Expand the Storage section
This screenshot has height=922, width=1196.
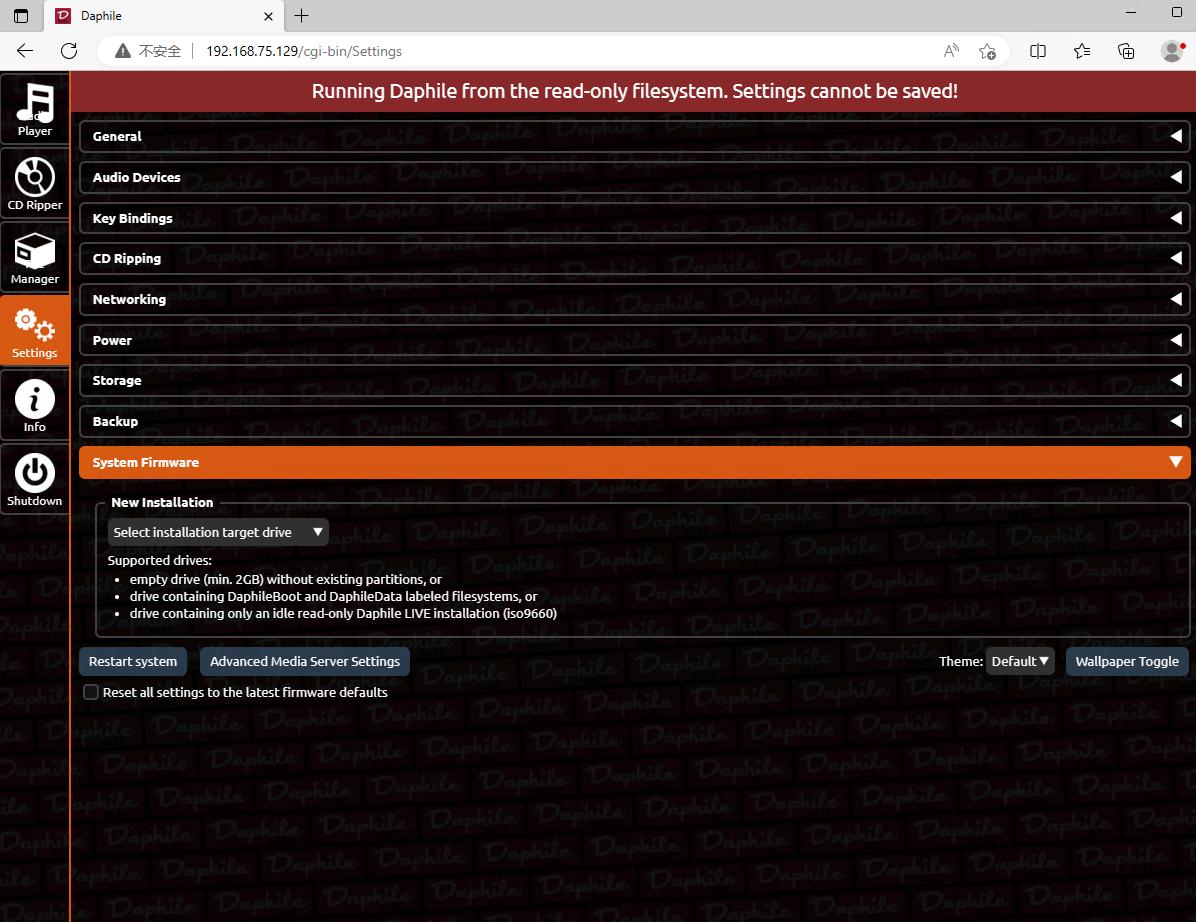(634, 381)
